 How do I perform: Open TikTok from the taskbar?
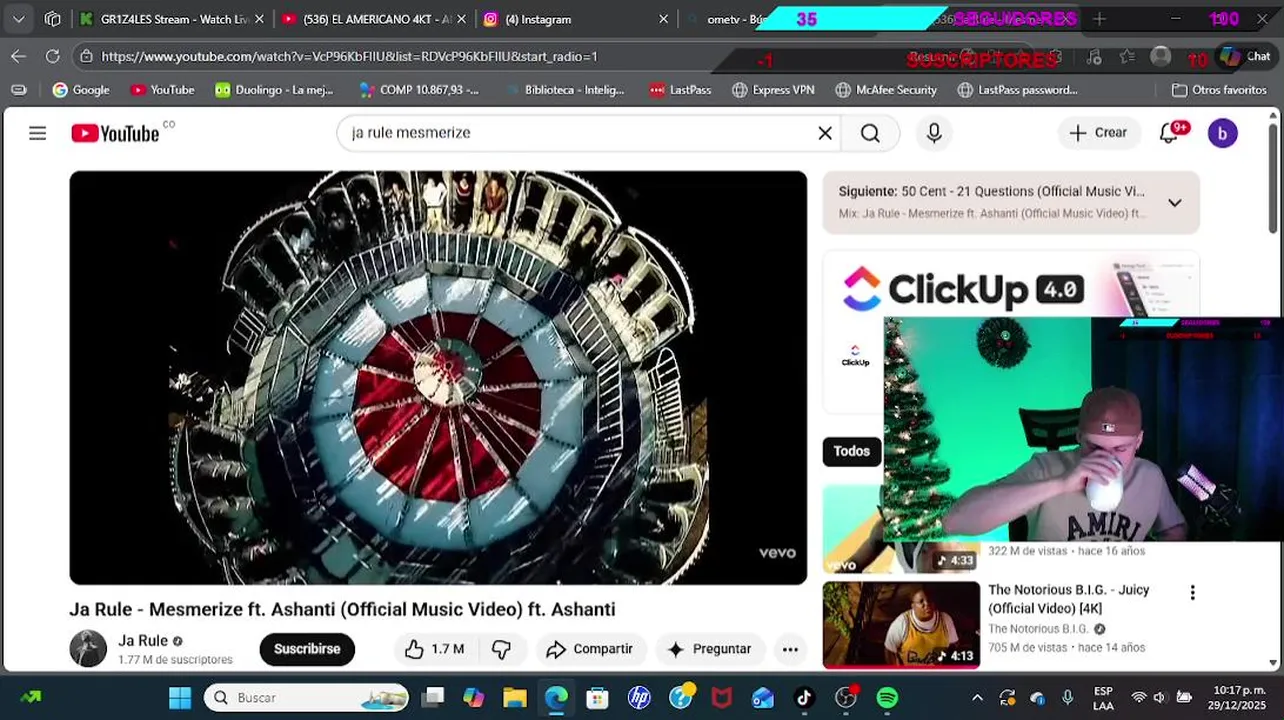804,697
